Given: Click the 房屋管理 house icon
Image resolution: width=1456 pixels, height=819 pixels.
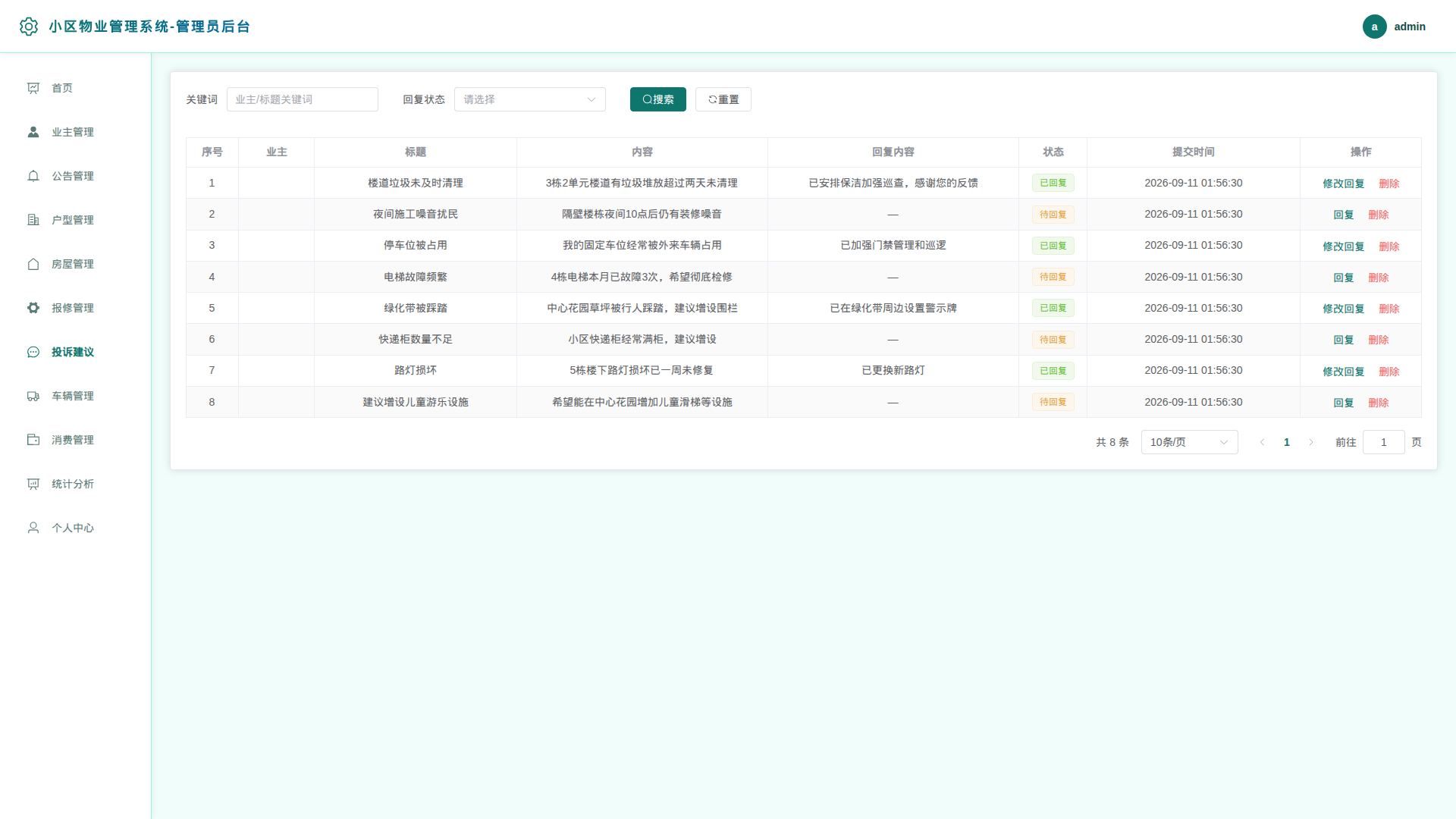Looking at the screenshot, I should coord(33,264).
